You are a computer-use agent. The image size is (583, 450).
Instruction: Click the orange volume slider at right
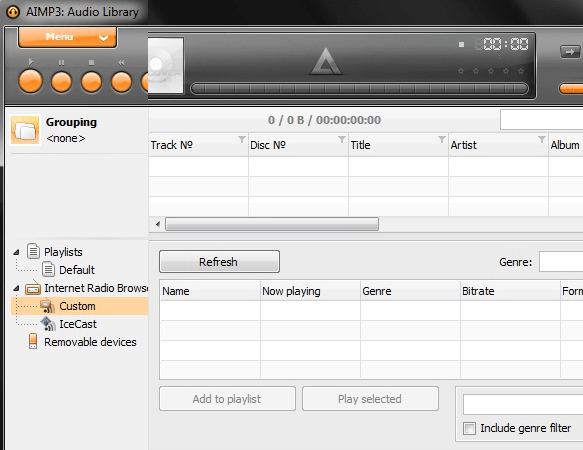coord(571,89)
